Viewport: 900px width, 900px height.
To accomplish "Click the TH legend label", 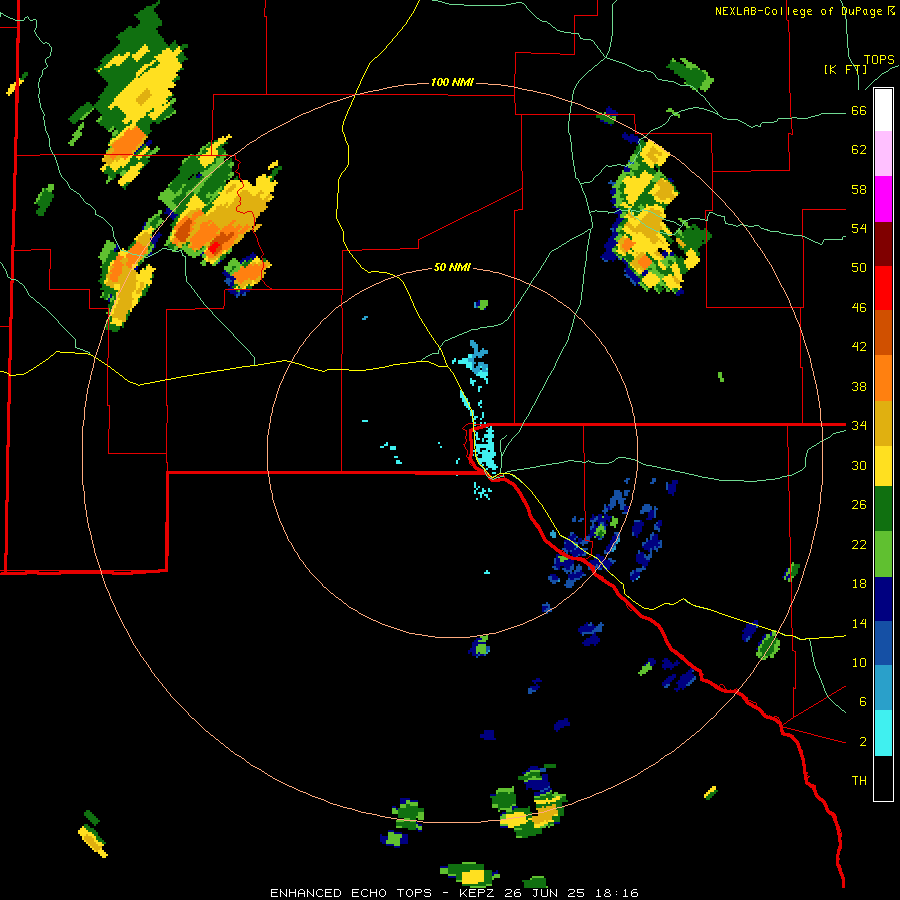I will pyautogui.click(x=859, y=781).
